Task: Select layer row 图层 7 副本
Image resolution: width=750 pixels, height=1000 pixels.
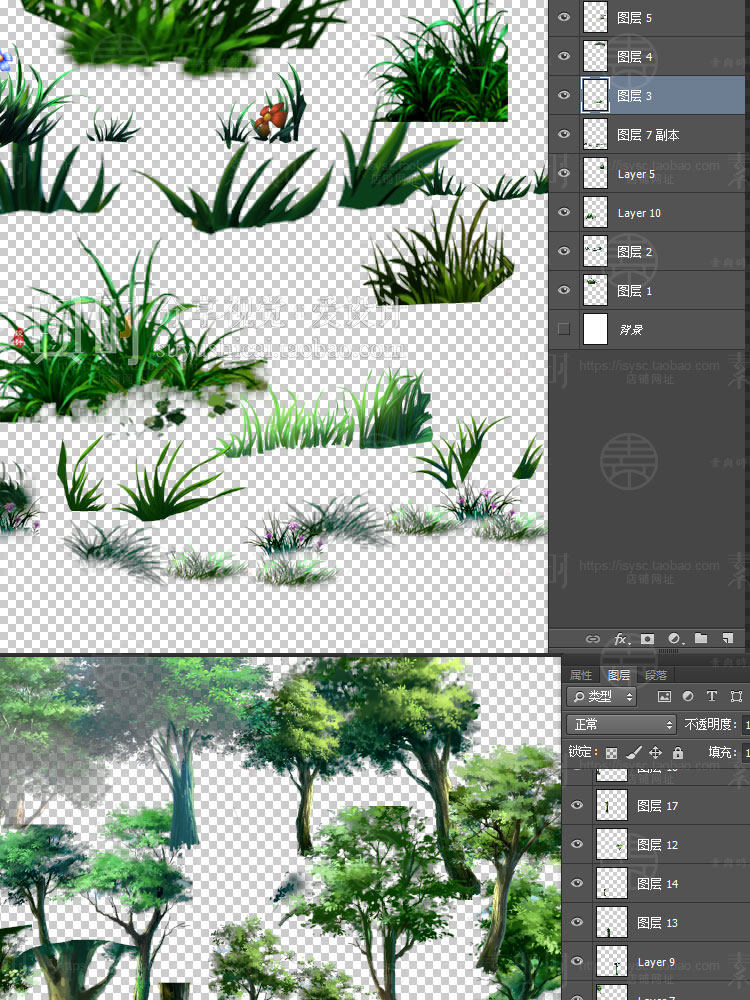Action: [649, 134]
